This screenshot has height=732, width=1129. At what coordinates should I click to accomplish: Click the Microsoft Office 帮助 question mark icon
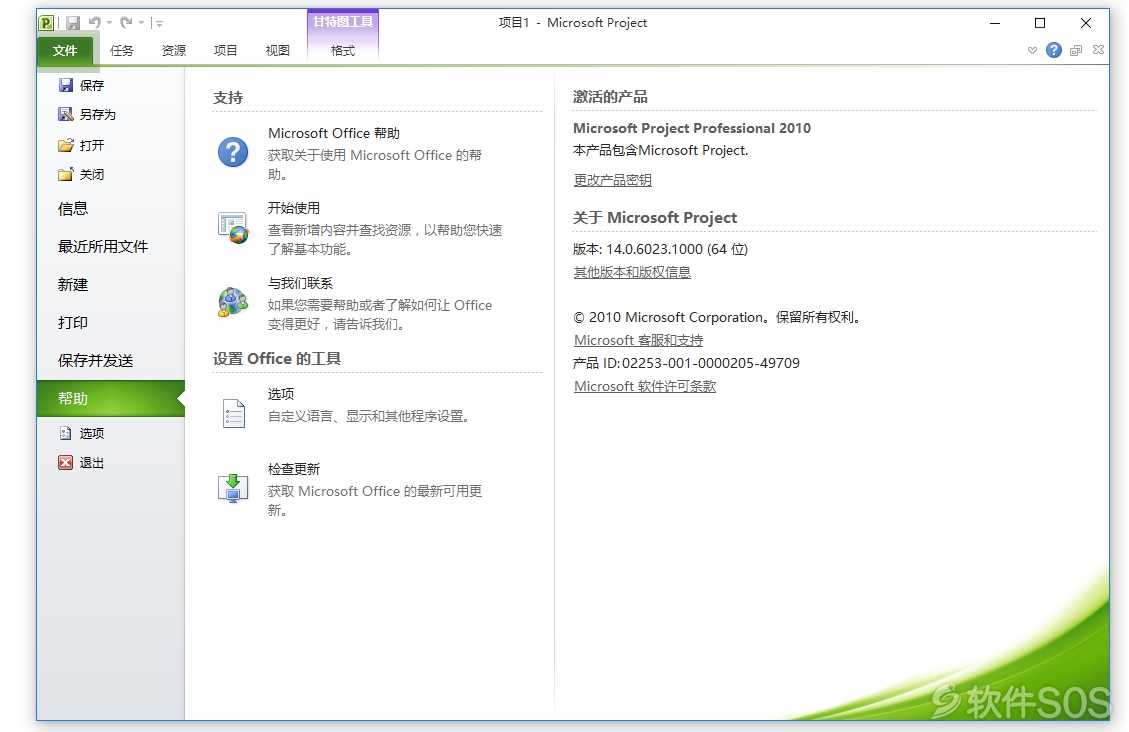coord(233,153)
